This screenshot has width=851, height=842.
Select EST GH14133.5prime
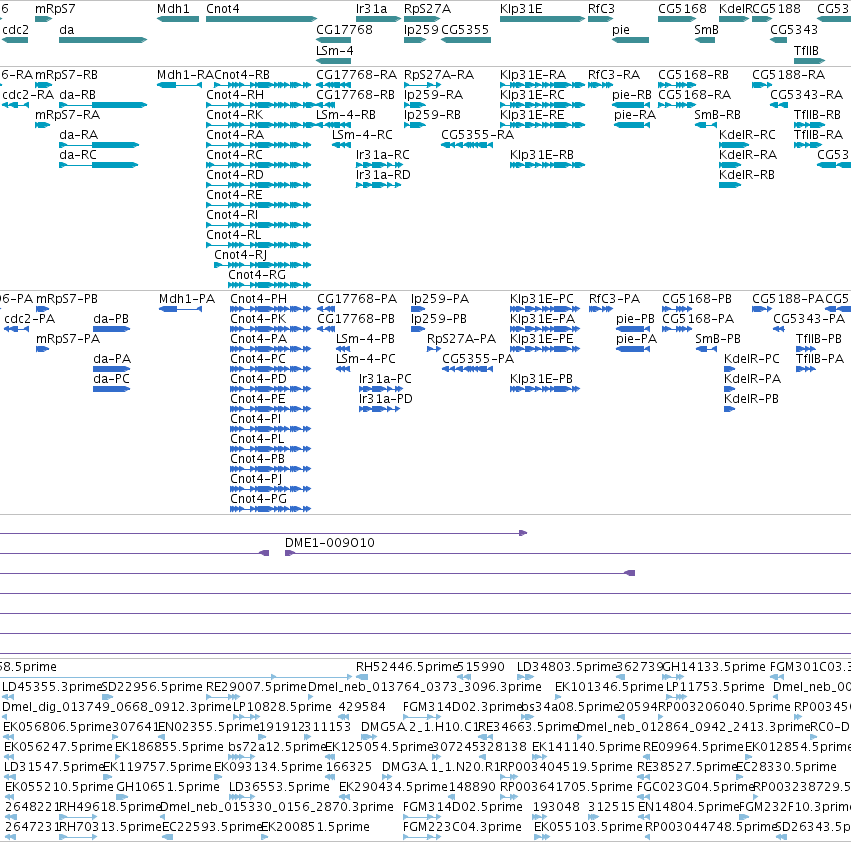[x=714, y=667]
